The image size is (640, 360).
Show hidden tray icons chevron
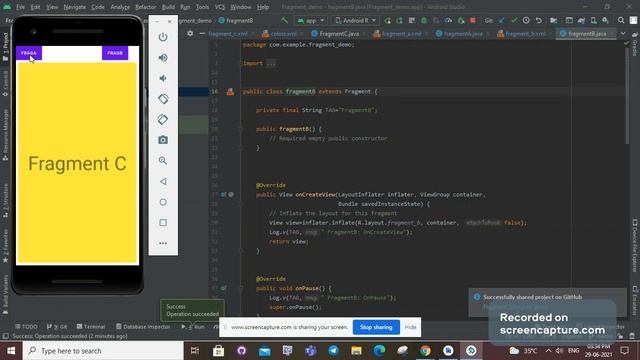point(548,351)
